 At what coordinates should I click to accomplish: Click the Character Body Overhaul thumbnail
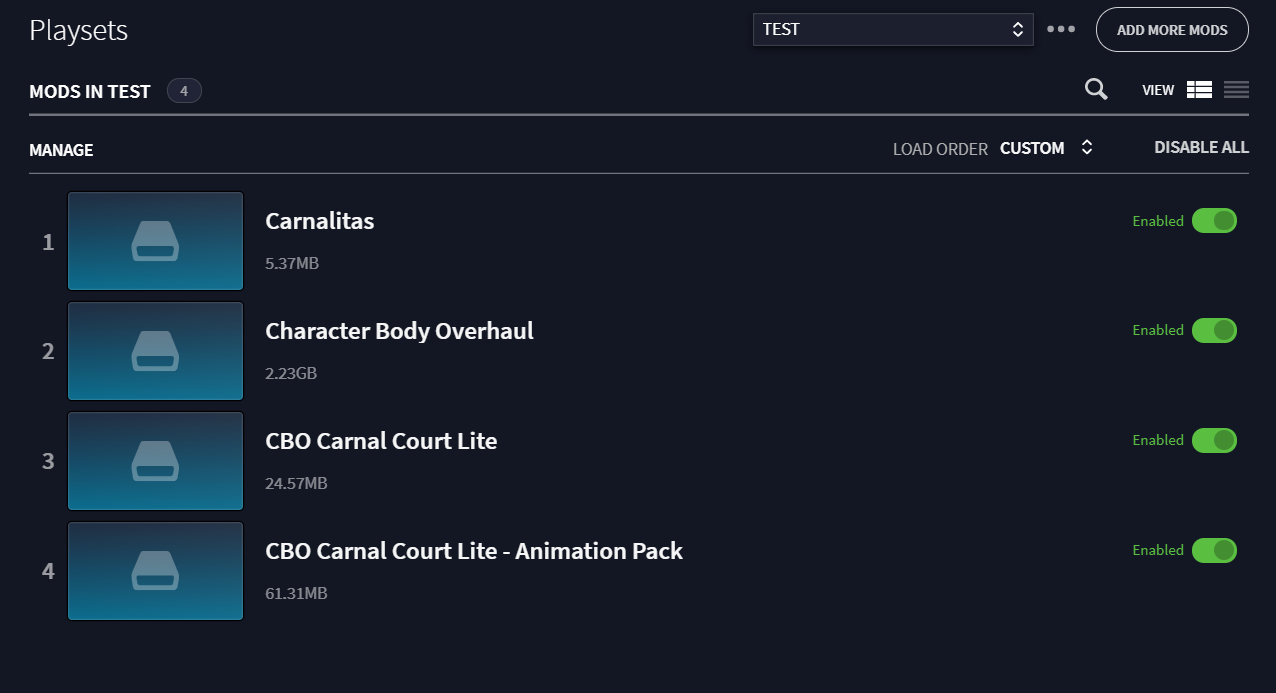coord(156,351)
